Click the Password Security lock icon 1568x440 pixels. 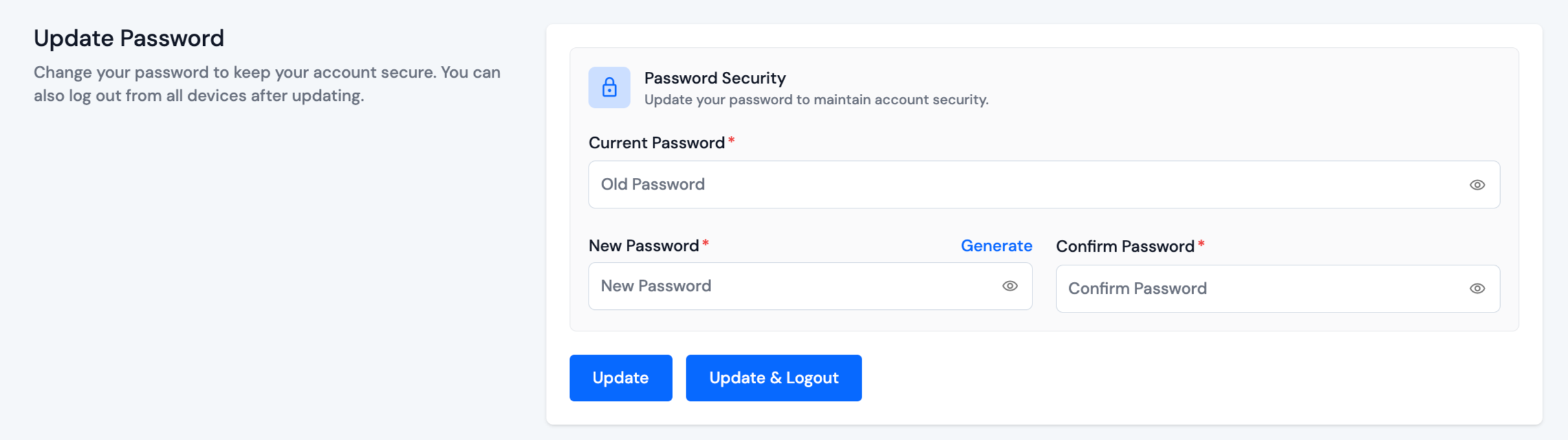click(x=609, y=87)
